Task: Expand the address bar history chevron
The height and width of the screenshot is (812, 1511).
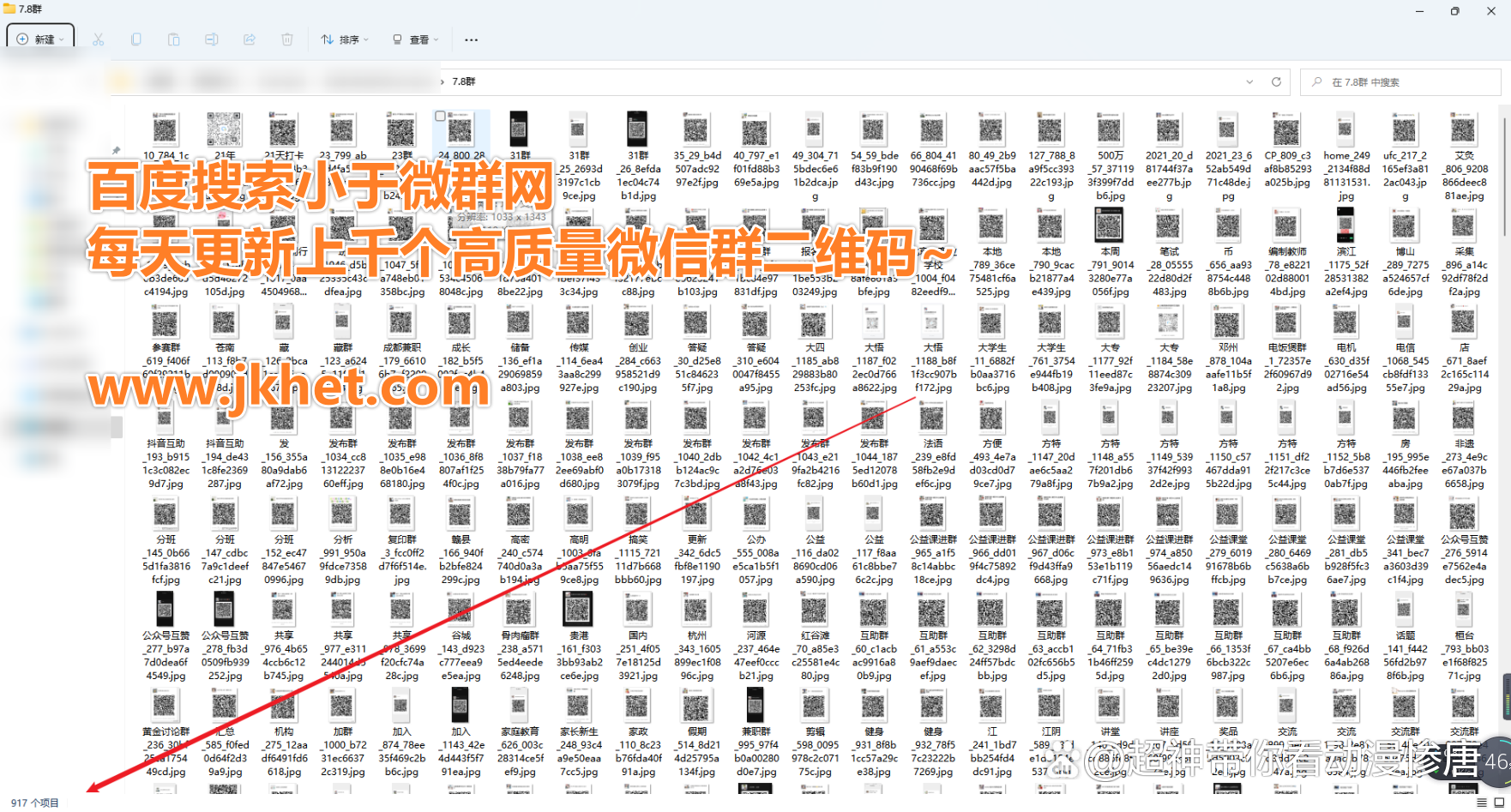Action: 1249,81
